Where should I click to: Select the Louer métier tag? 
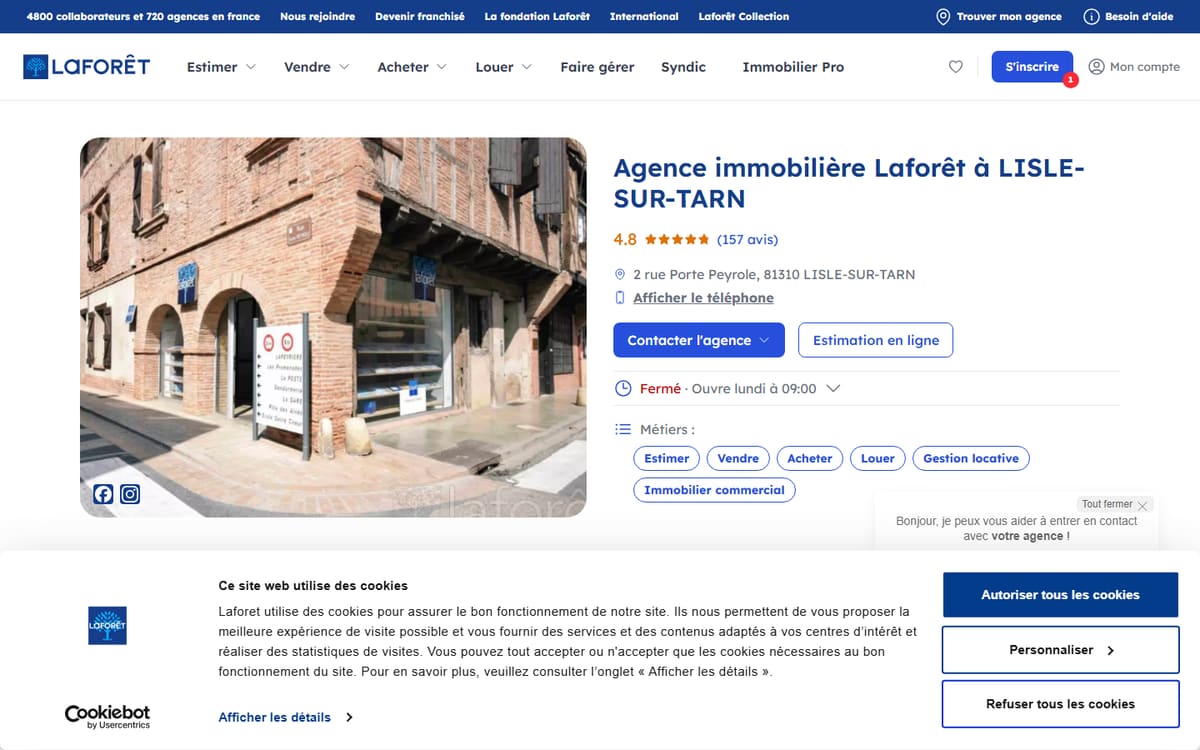click(878, 458)
